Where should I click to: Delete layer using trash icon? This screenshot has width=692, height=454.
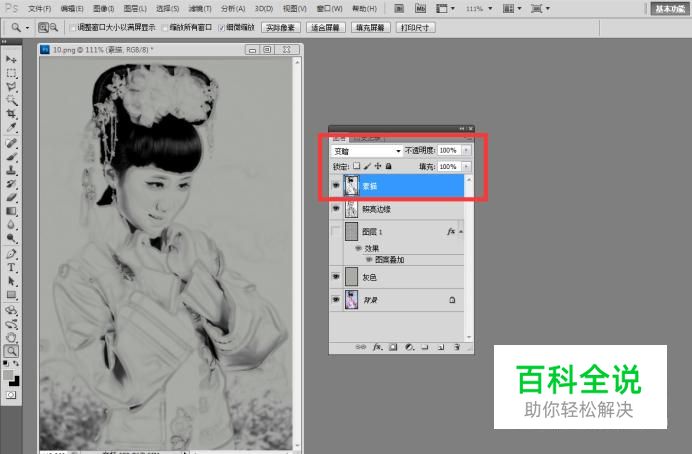coord(457,347)
